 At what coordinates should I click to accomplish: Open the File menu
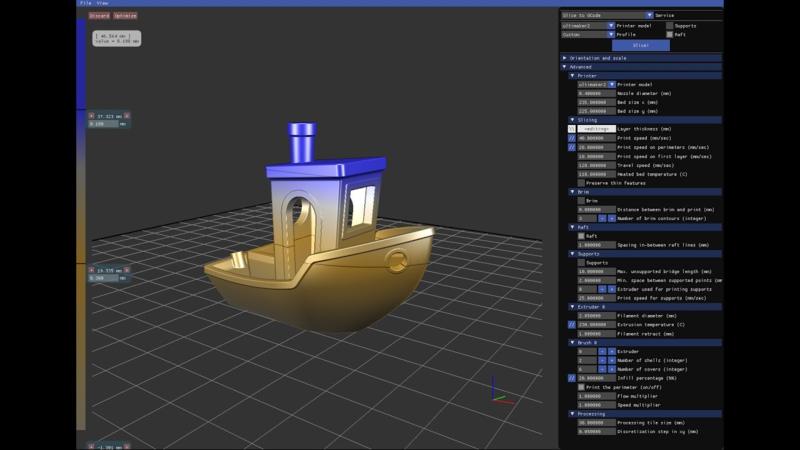(x=85, y=4)
